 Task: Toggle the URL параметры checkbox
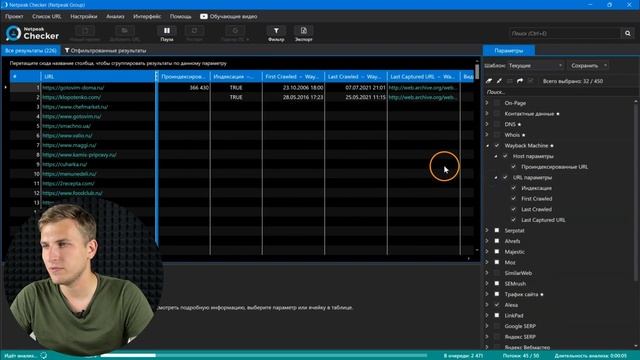click(x=505, y=177)
